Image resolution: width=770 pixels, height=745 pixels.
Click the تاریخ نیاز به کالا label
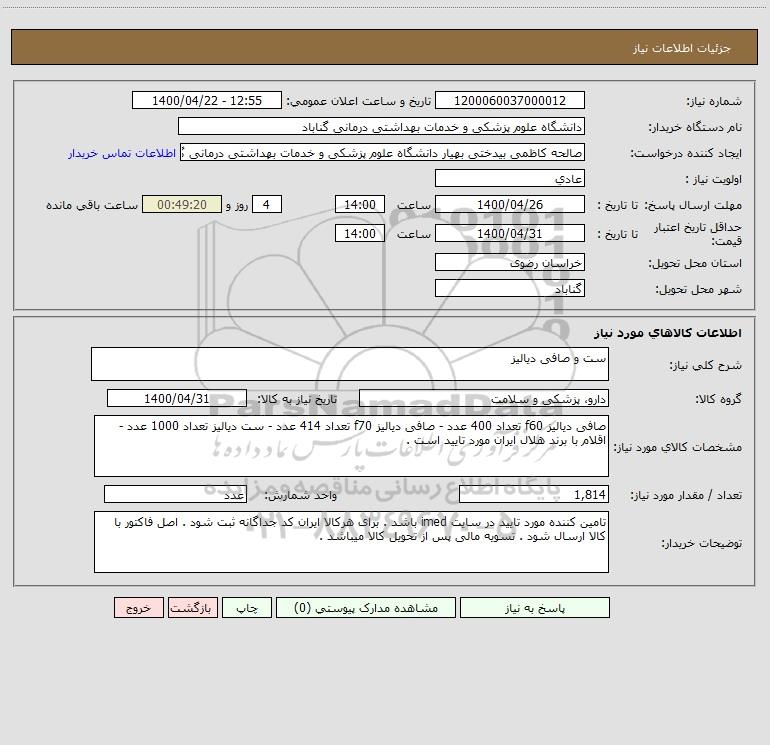tap(297, 399)
